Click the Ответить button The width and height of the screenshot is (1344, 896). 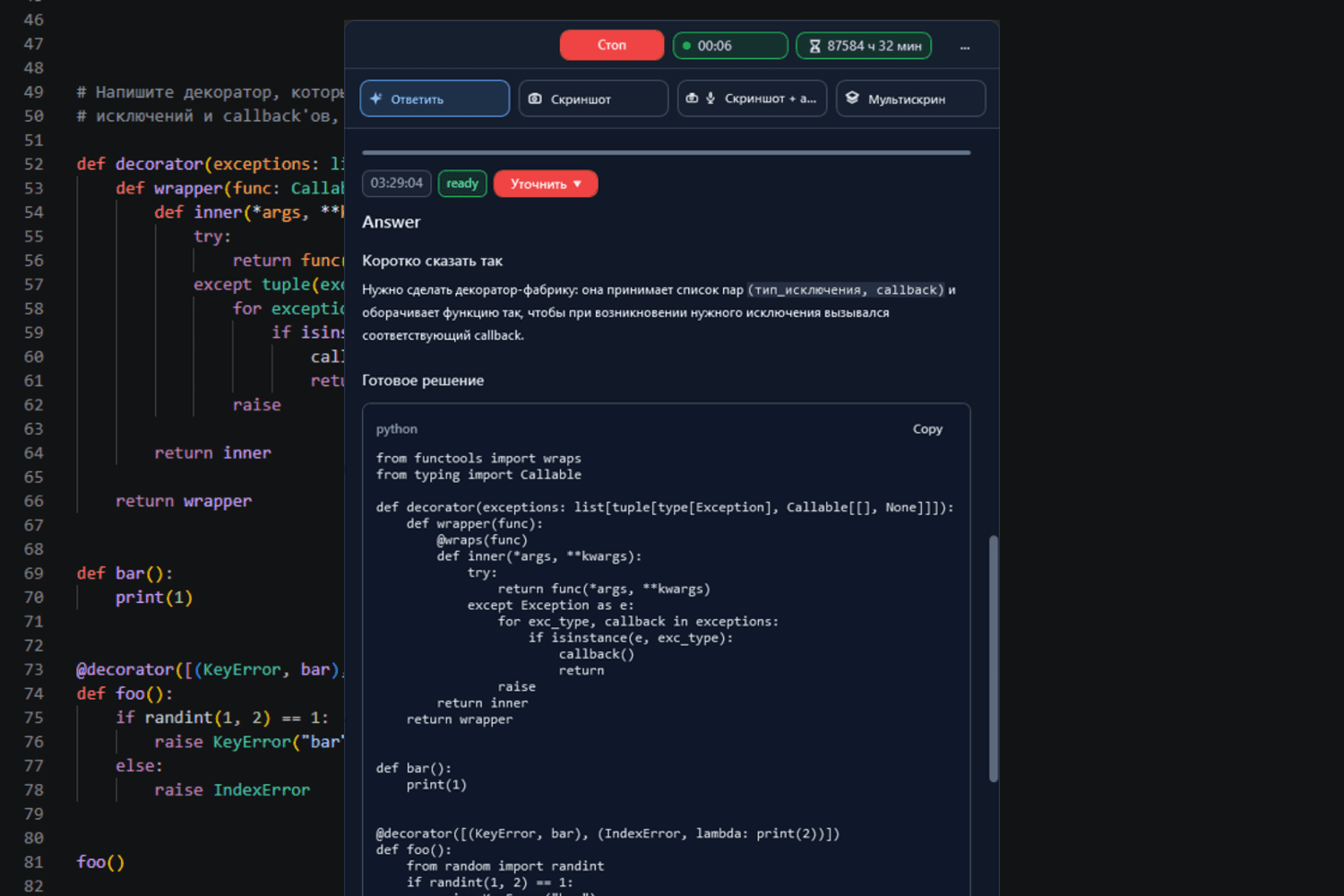pos(435,99)
